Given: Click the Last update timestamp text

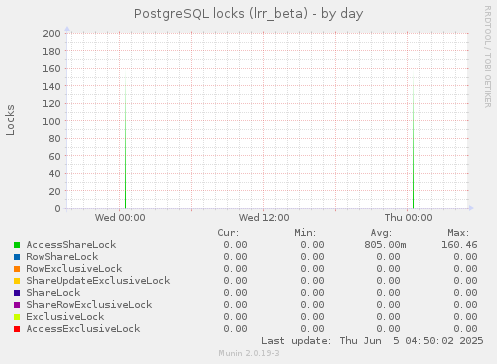Looking at the screenshot, I should (x=372, y=341).
